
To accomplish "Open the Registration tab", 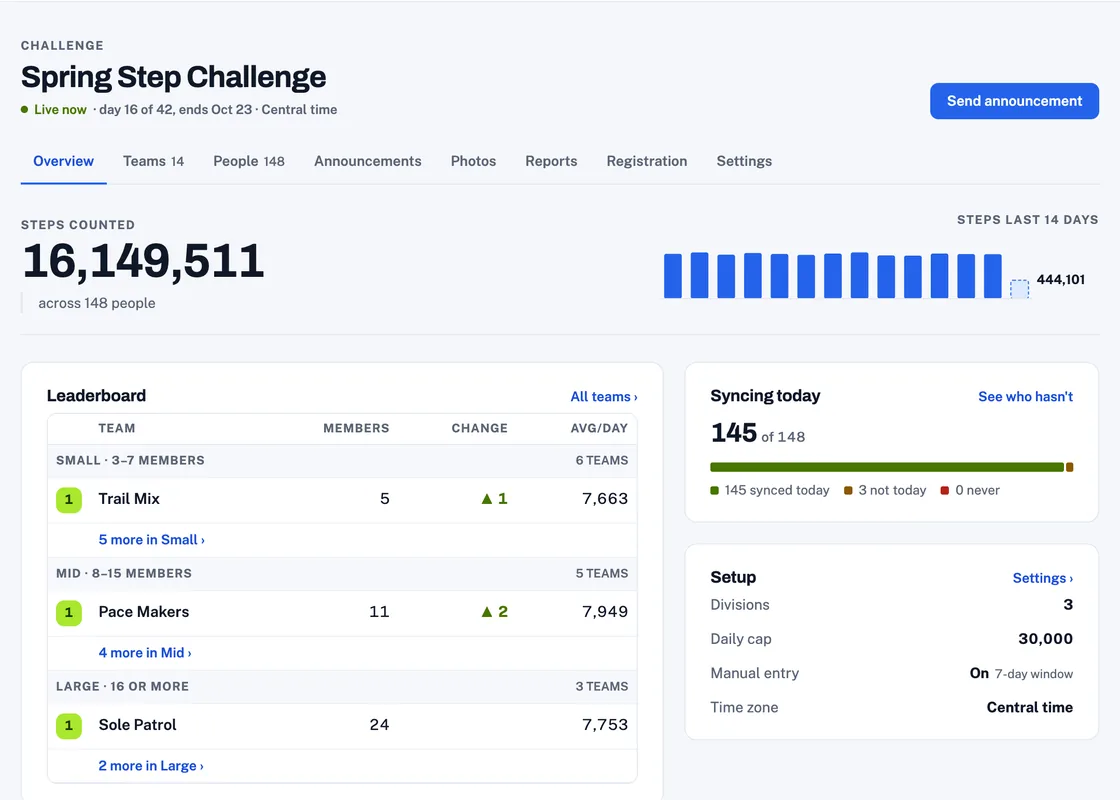I will tap(646, 161).
